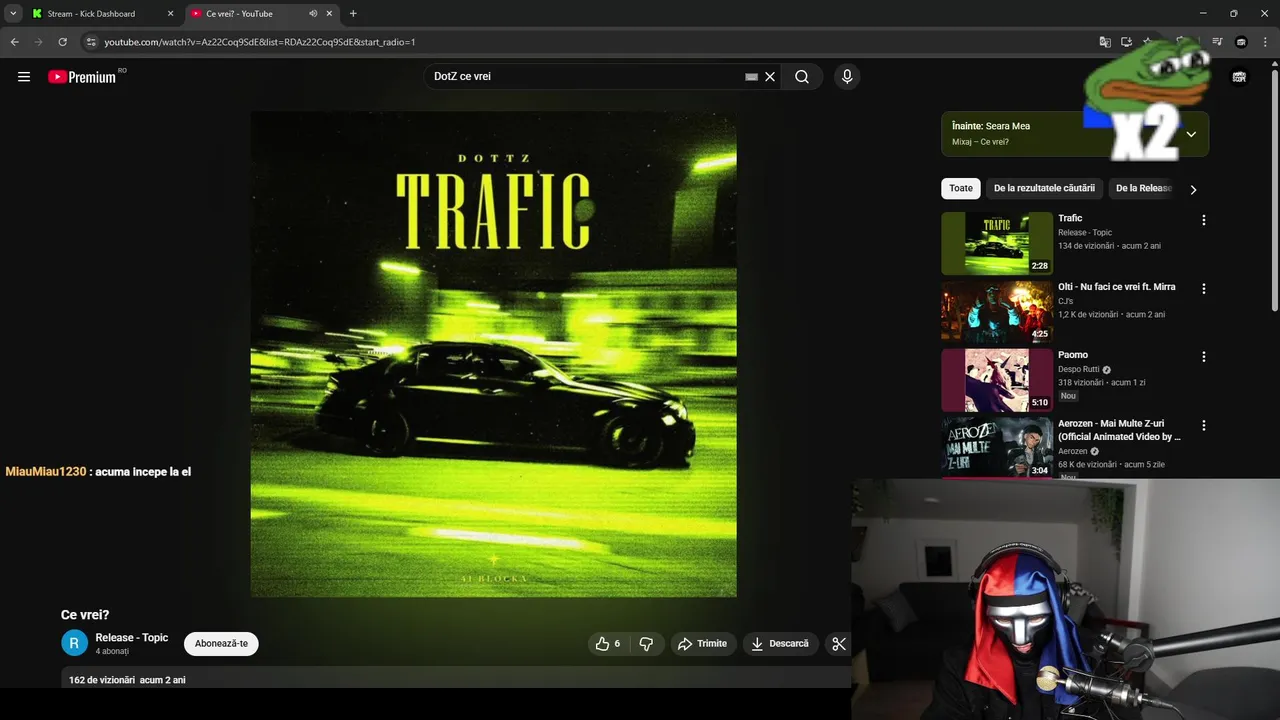Click the Abonează-te subscribe button
The height and width of the screenshot is (720, 1280).
tap(221, 644)
